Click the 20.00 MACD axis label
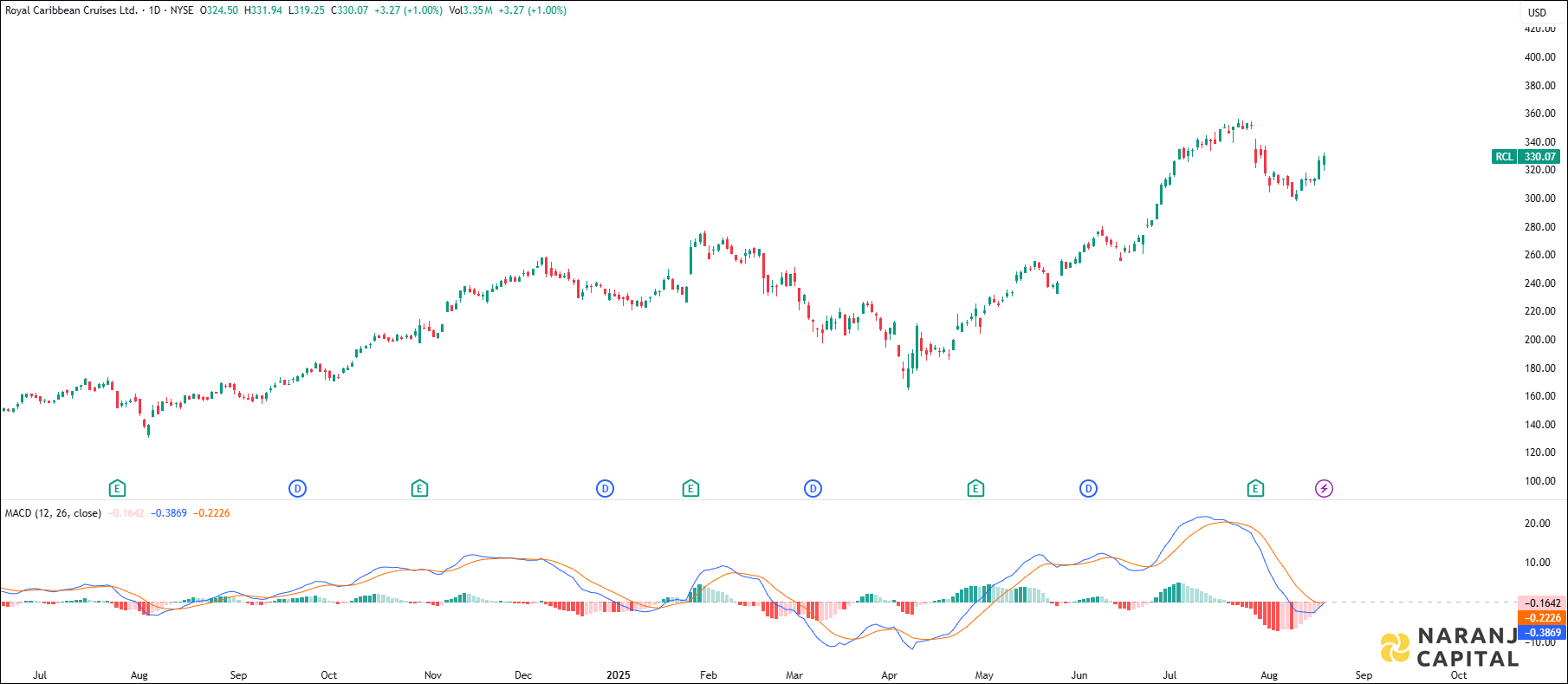Image resolution: width=1568 pixels, height=684 pixels. tap(1538, 524)
